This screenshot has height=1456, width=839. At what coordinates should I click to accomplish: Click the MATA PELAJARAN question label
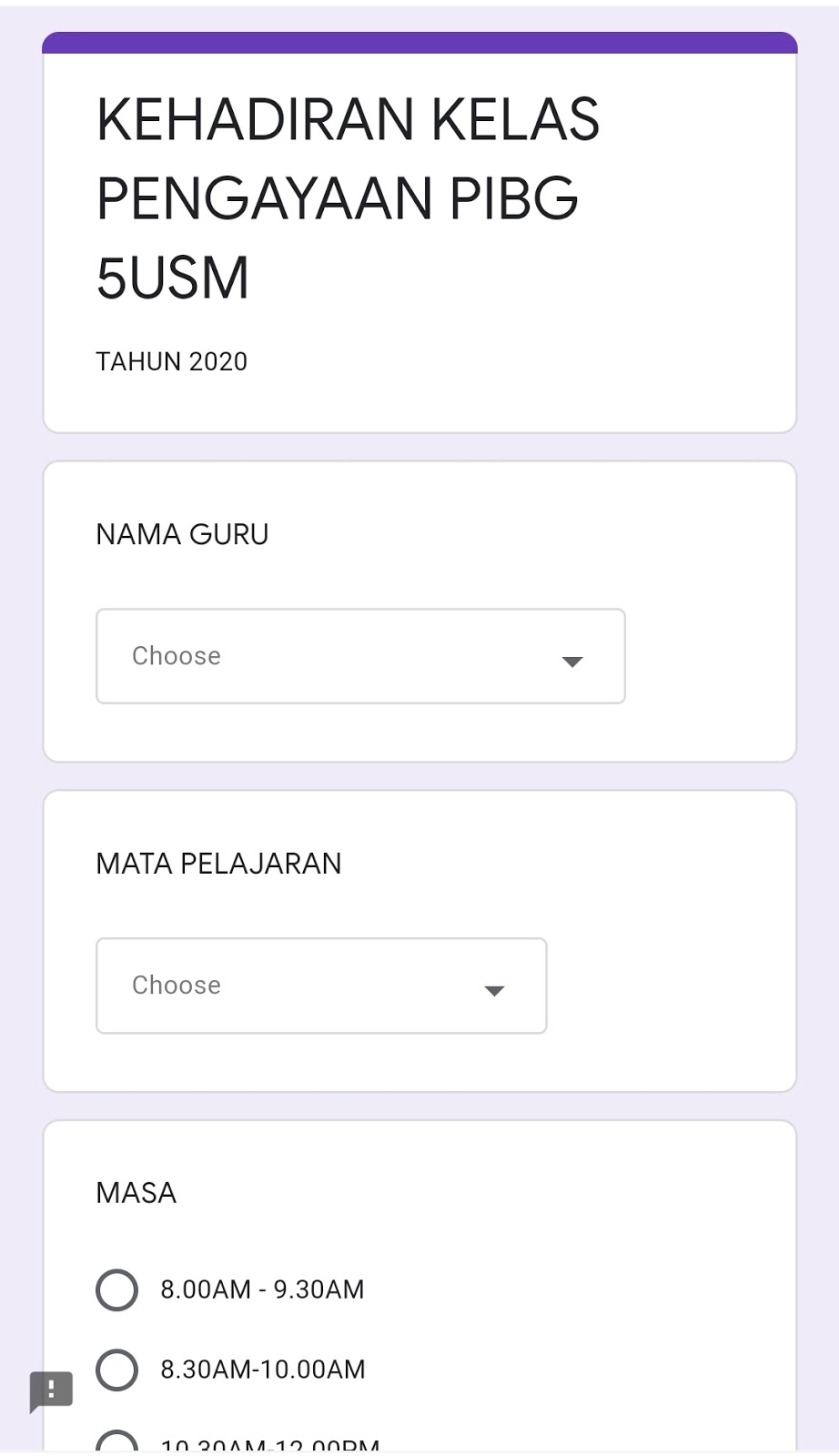218,864
